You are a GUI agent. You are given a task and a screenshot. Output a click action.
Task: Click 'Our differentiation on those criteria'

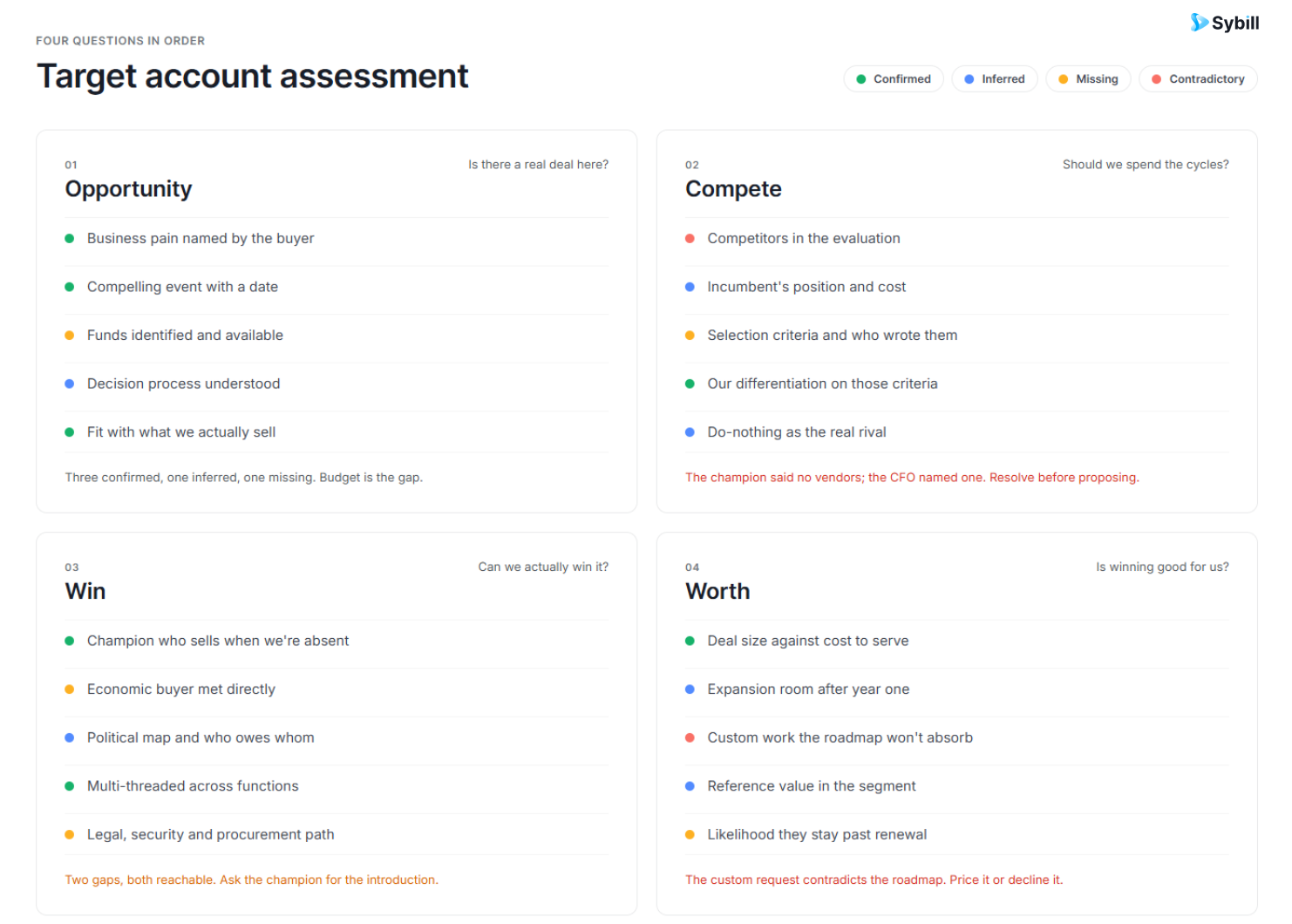(823, 384)
